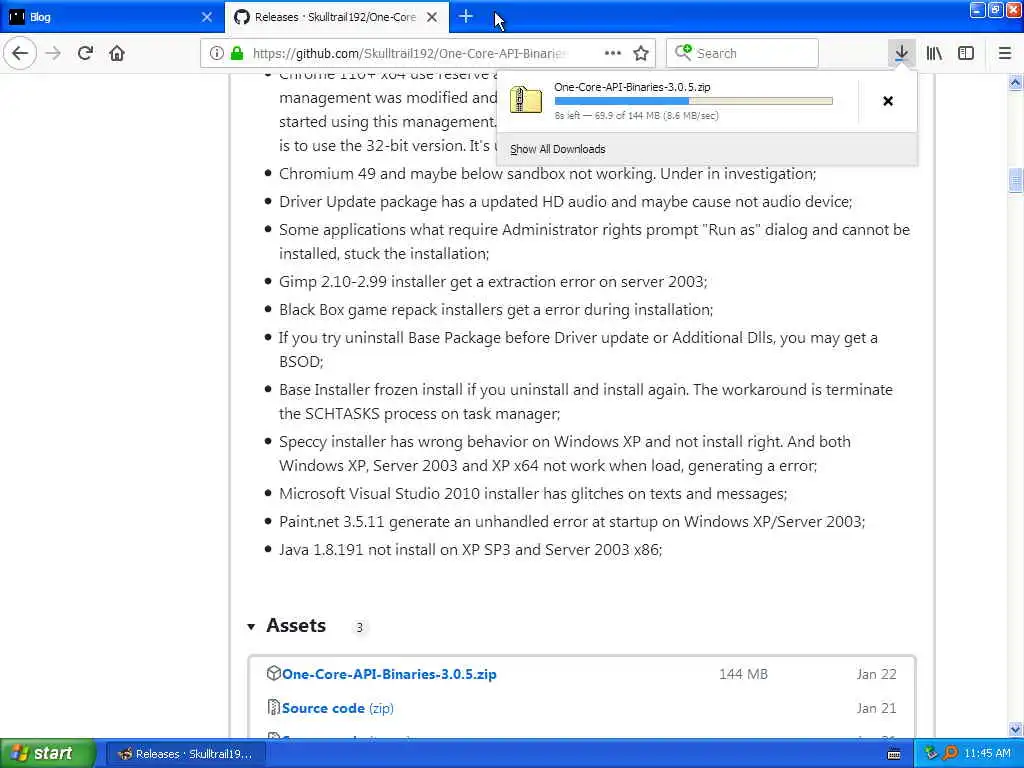Open page actions three-dot menu
This screenshot has height=768, width=1024.
click(613, 53)
